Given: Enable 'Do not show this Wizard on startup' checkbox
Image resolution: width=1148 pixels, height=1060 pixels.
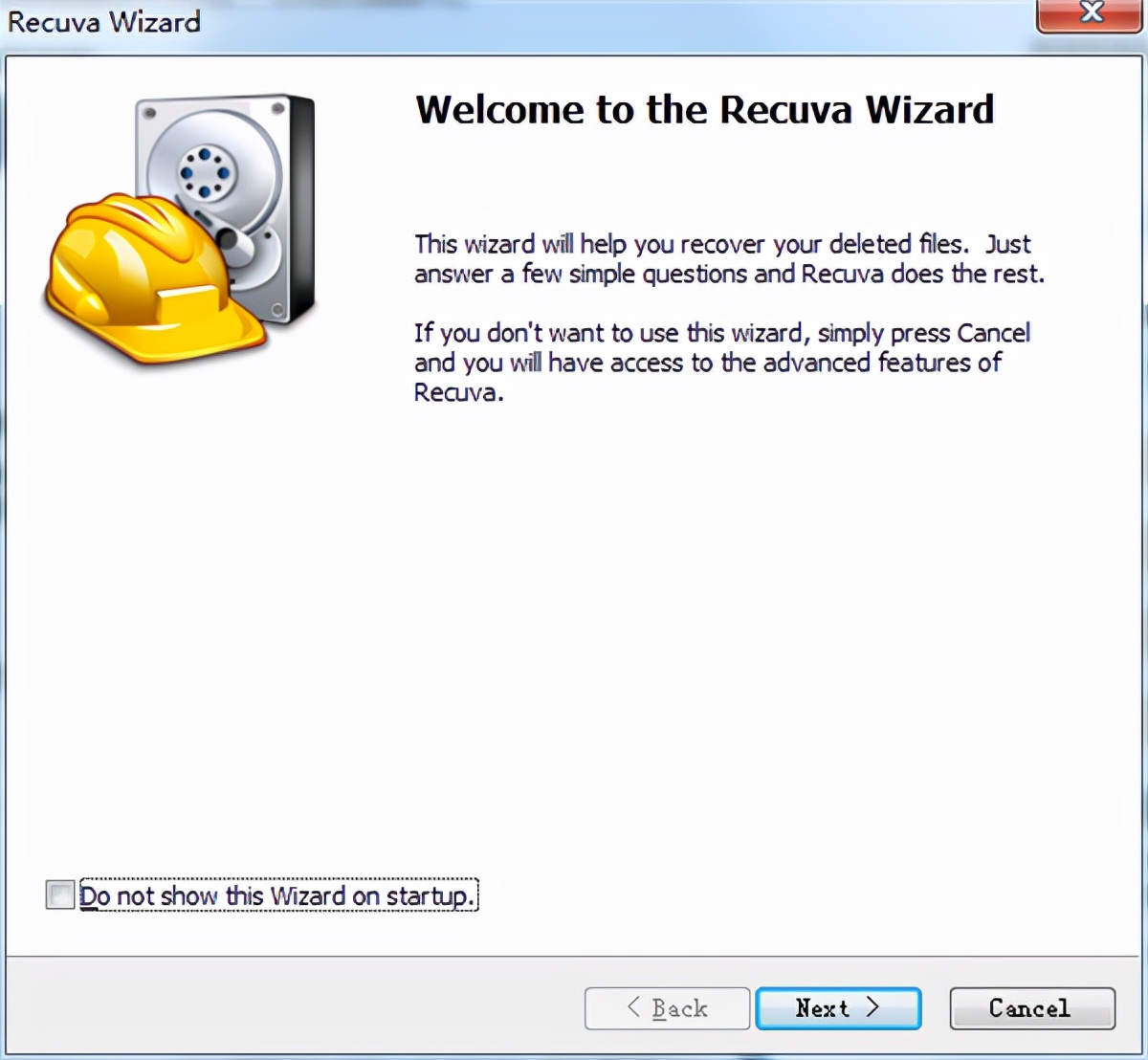Looking at the screenshot, I should (x=60, y=895).
